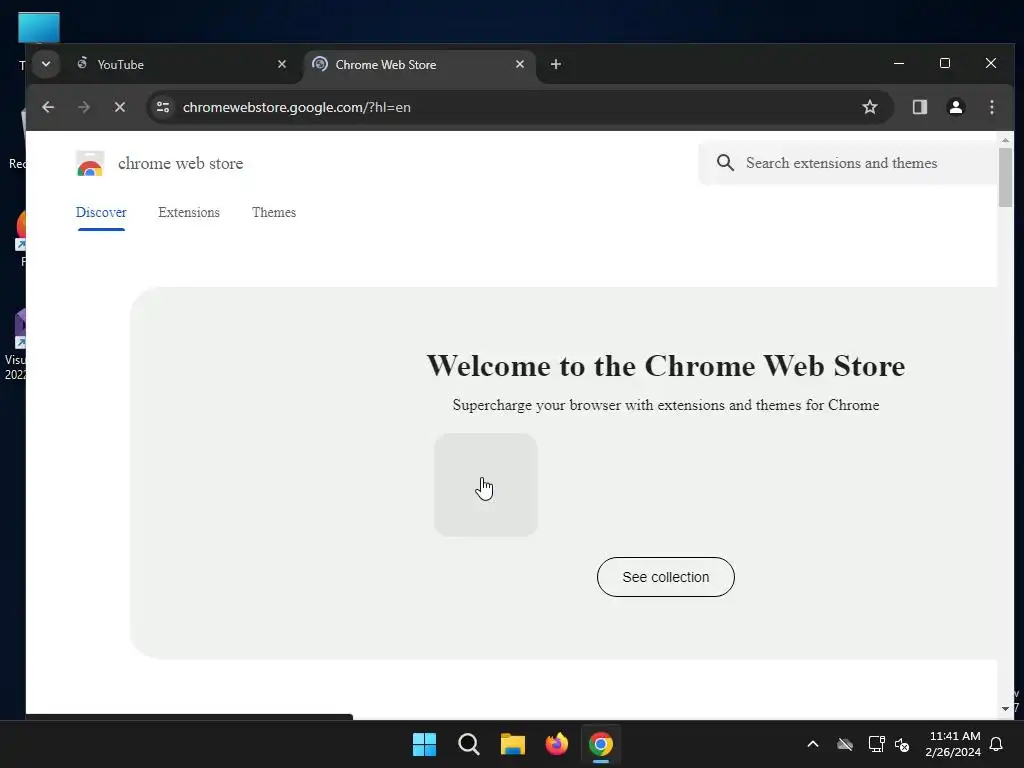Open the notifications bell icon
The height and width of the screenshot is (768, 1024).
(x=997, y=744)
